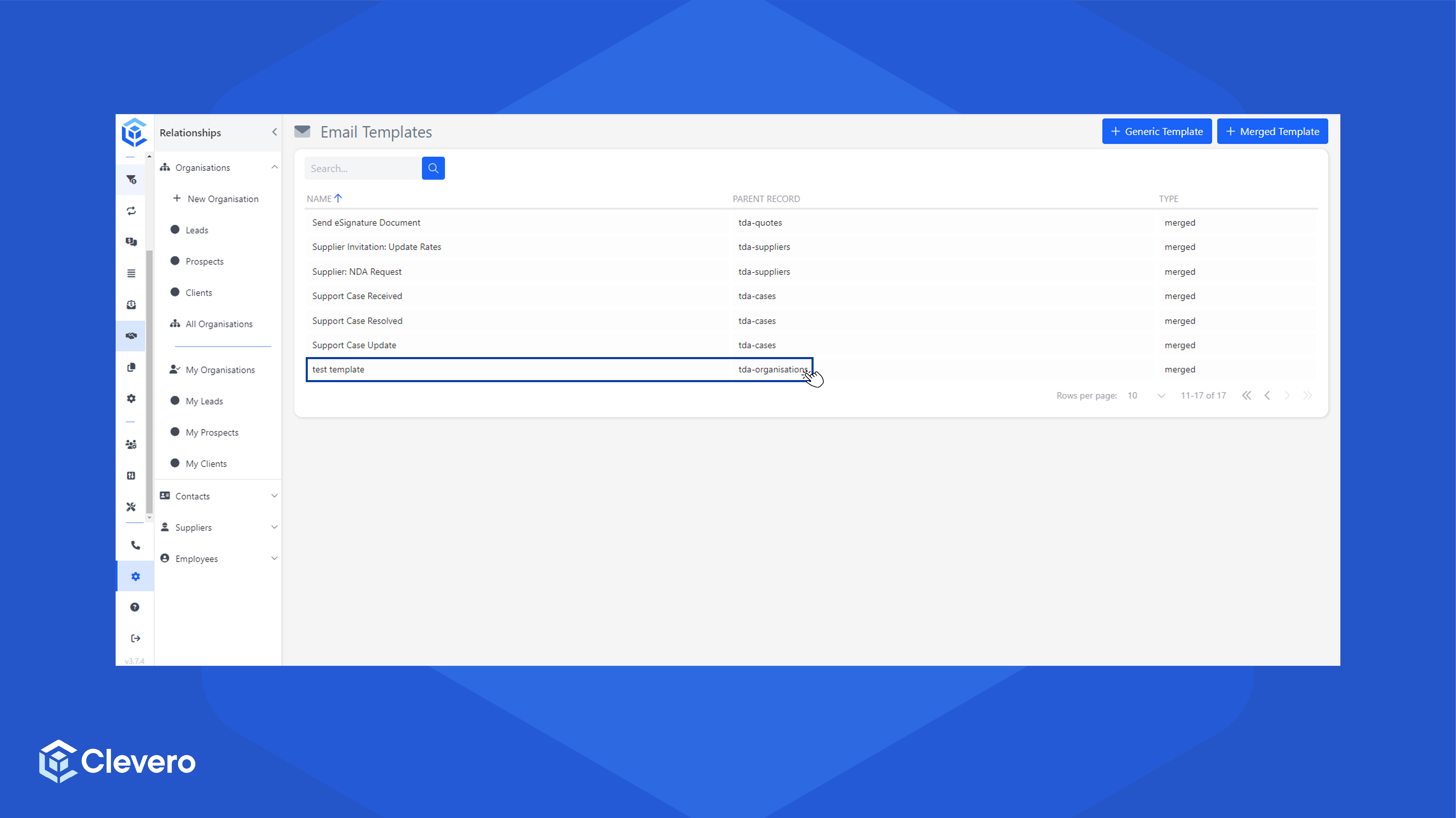This screenshot has width=1456, height=818.
Task: Click the template Search input field
Action: click(362, 168)
